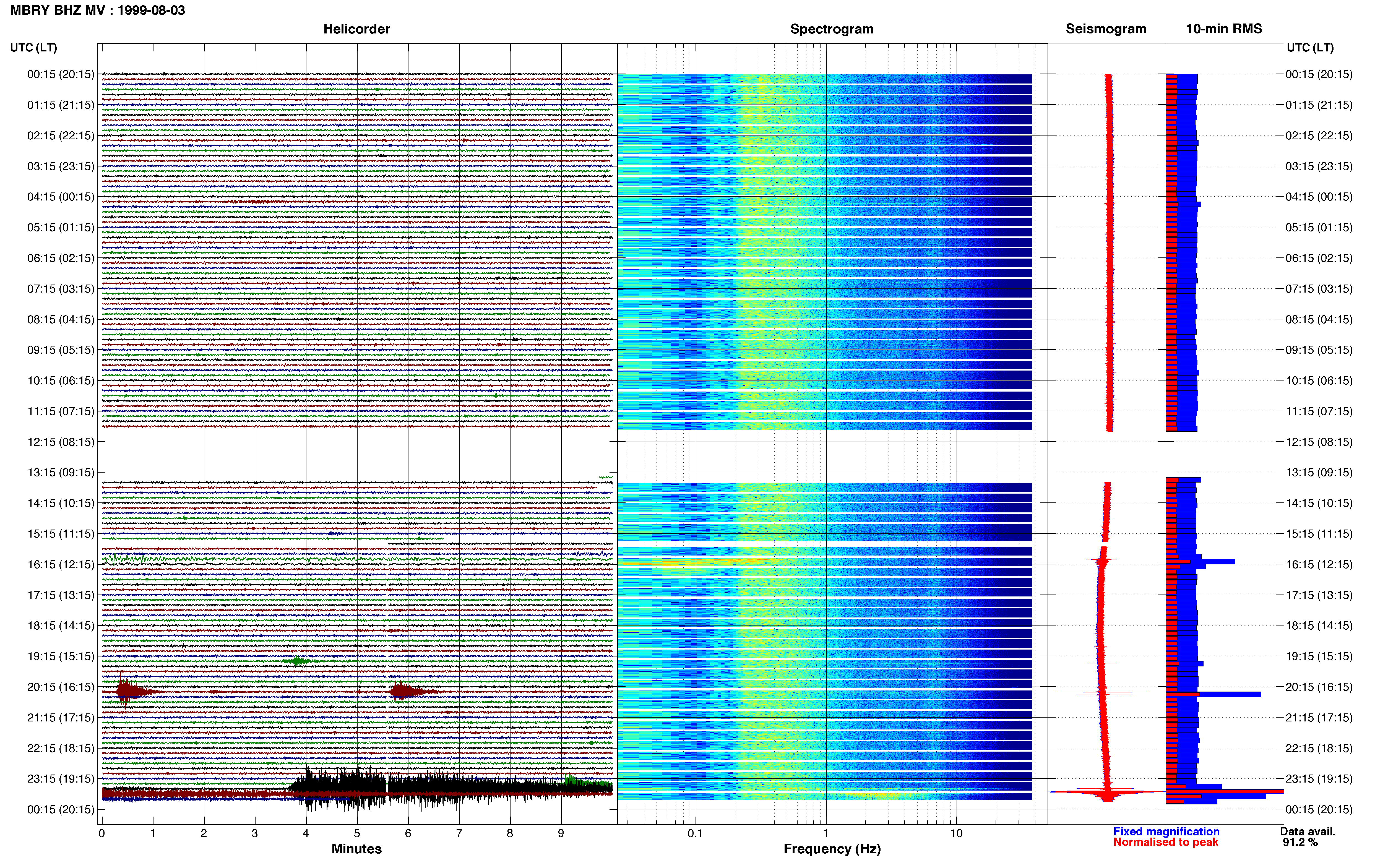
Task: Click the 'Minutes' x-axis label
Action: (x=356, y=849)
